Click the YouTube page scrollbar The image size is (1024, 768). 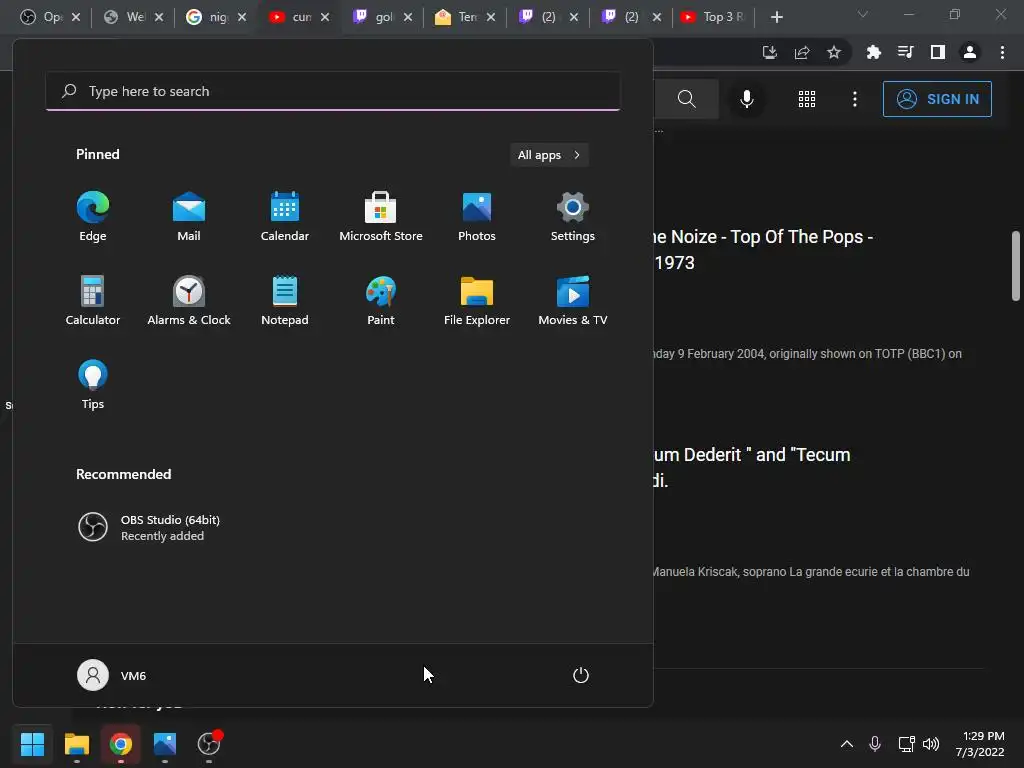(1016, 266)
